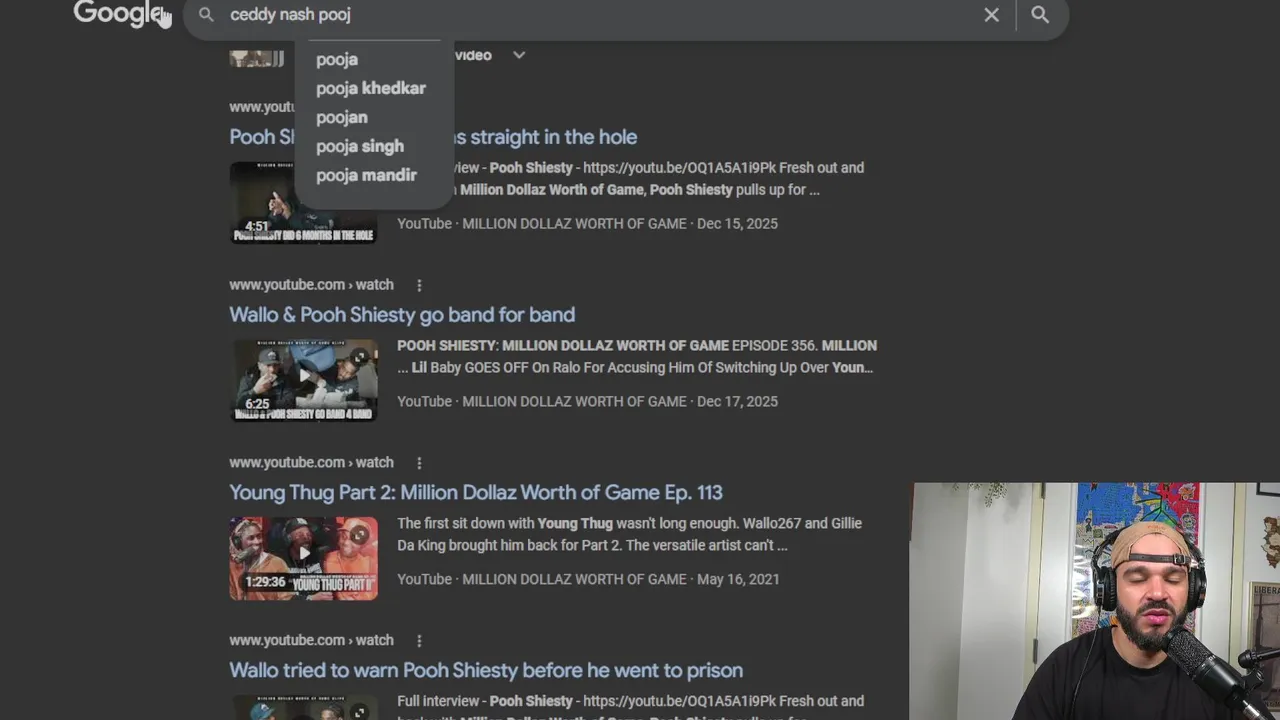
Task: Select 'pooja' autocomplete suggestion
Action: tap(337, 59)
